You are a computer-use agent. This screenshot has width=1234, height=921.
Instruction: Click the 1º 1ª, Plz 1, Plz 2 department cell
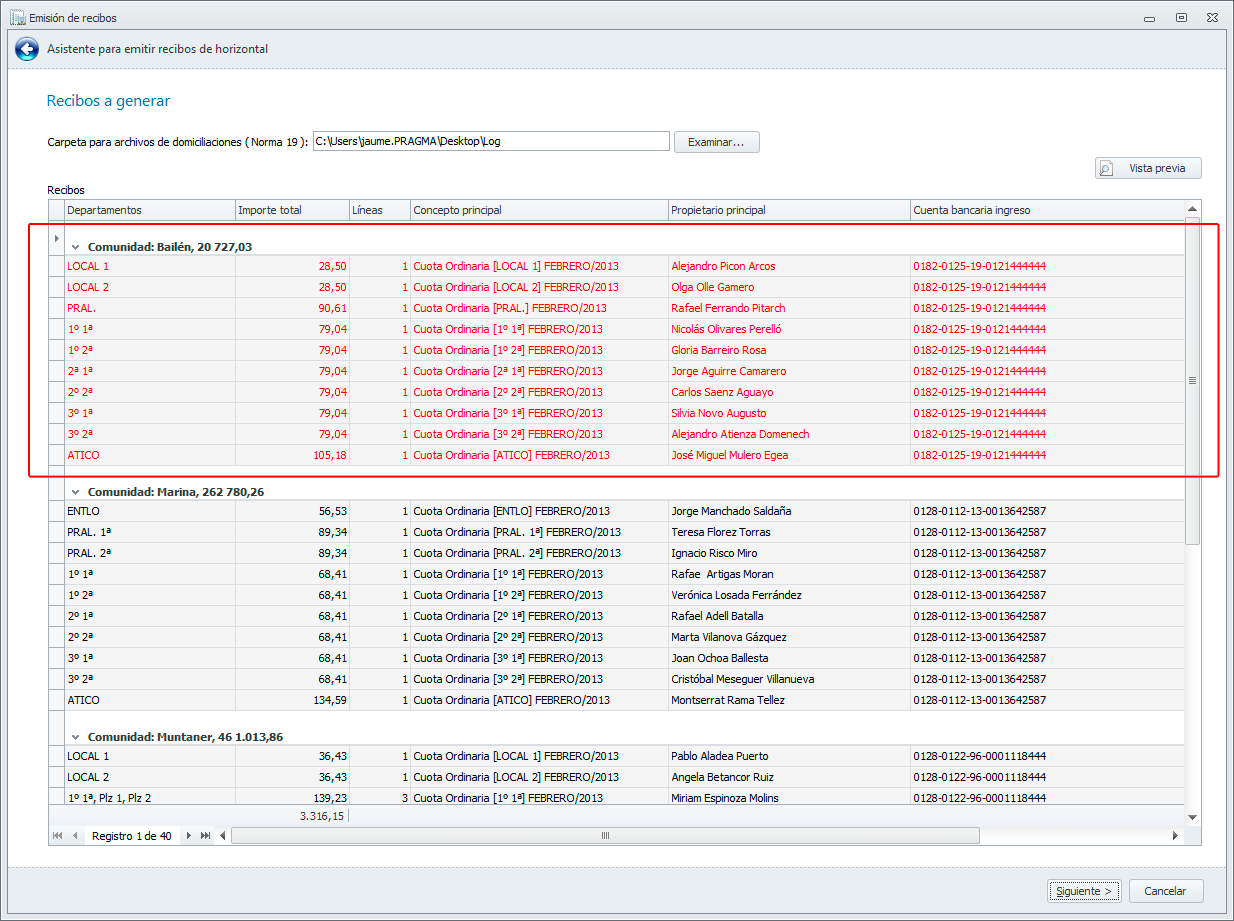coord(149,798)
